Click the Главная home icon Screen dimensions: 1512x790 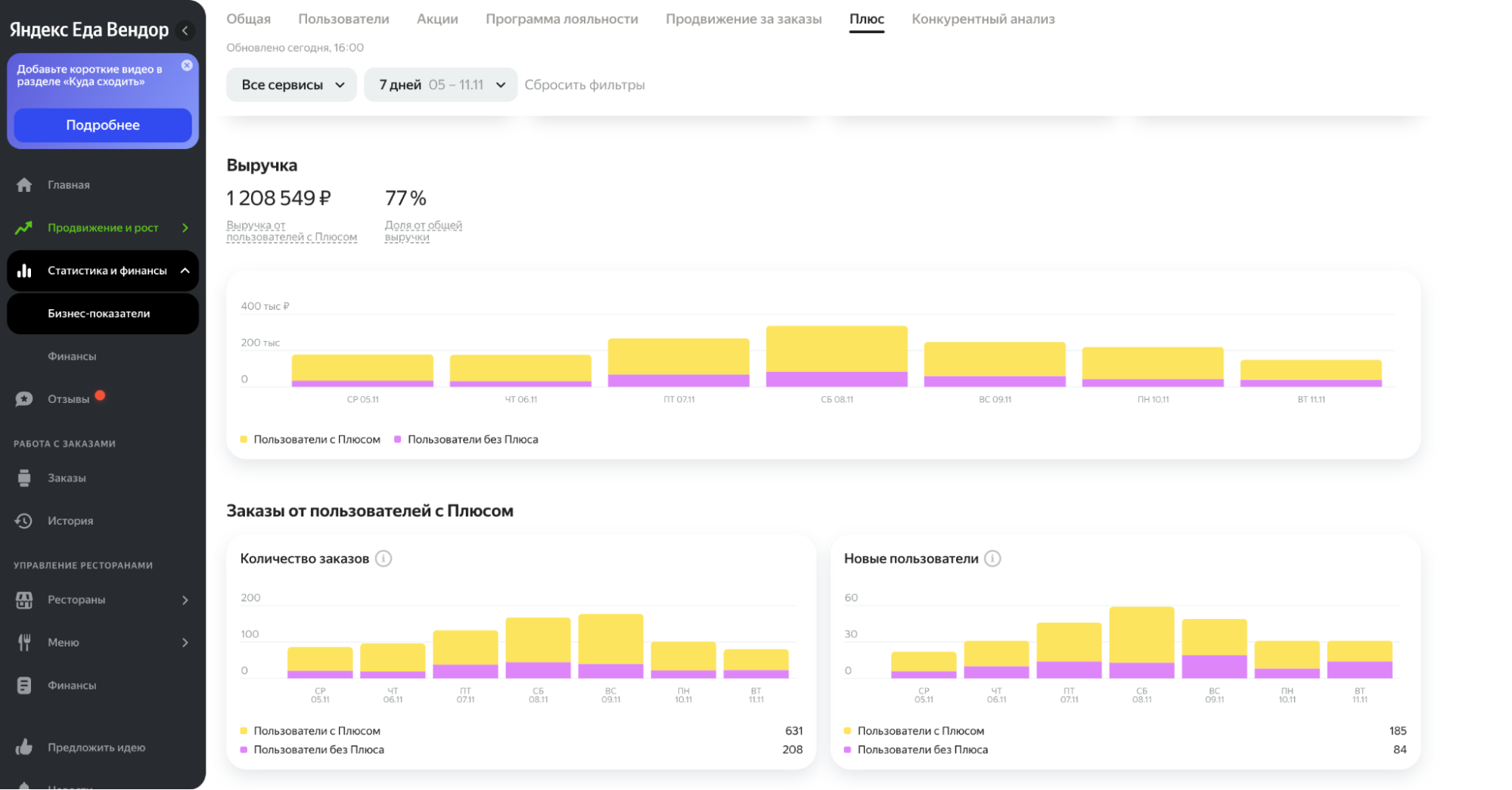24,185
